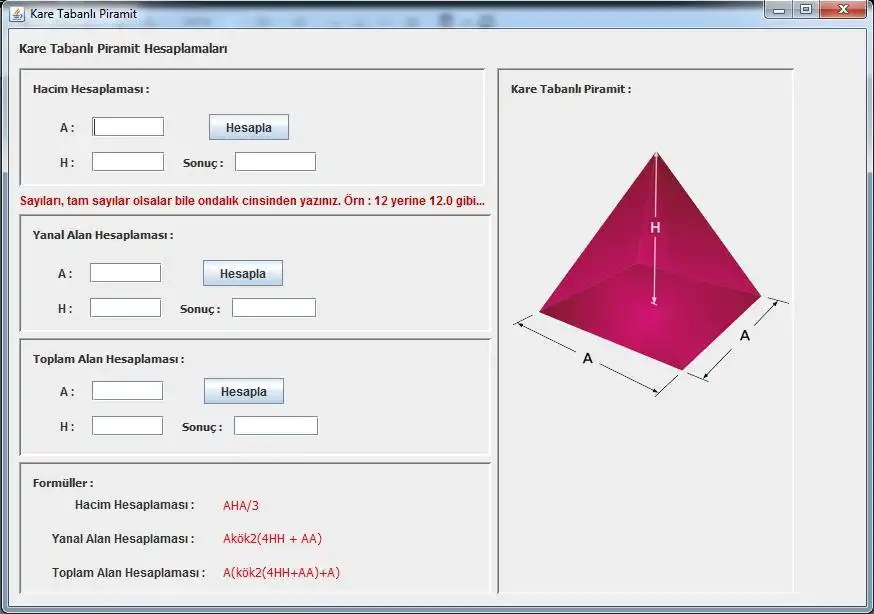Screen dimensions: 874x614
Task: Click the A input field under Hacim Hesaplaması
Action: 128,126
